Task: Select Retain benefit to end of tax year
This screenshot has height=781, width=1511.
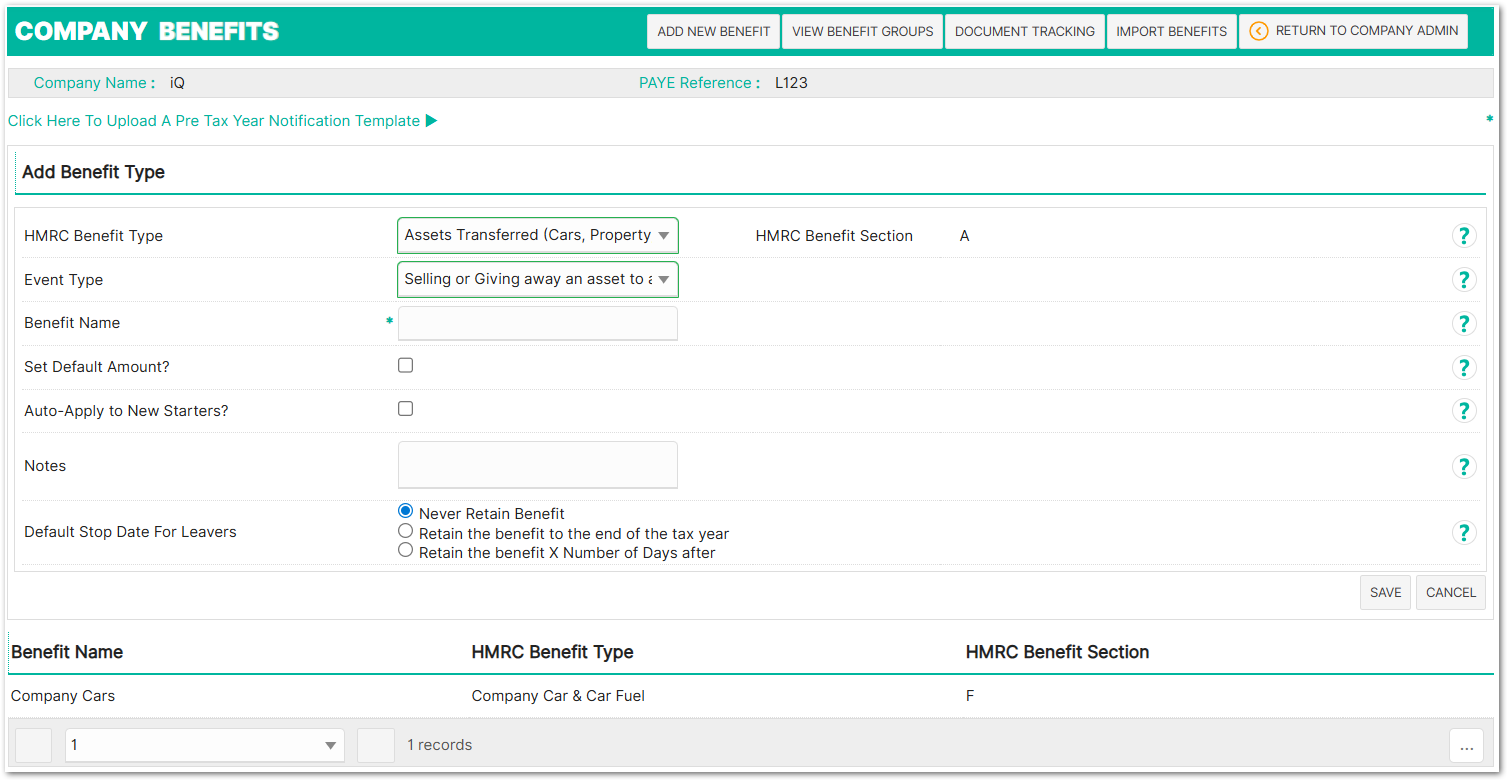Action: pyautogui.click(x=405, y=531)
